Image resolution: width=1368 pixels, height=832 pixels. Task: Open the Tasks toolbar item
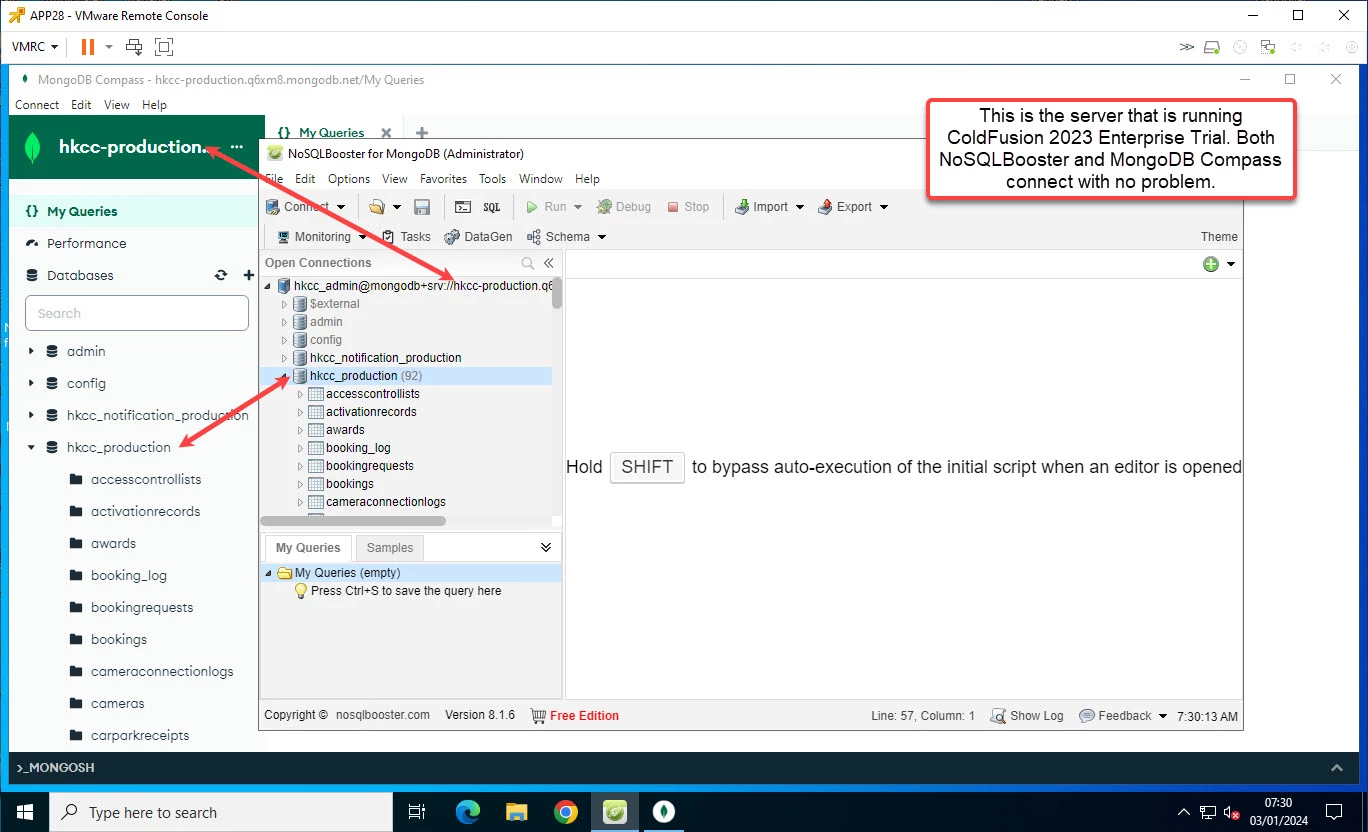coord(406,237)
